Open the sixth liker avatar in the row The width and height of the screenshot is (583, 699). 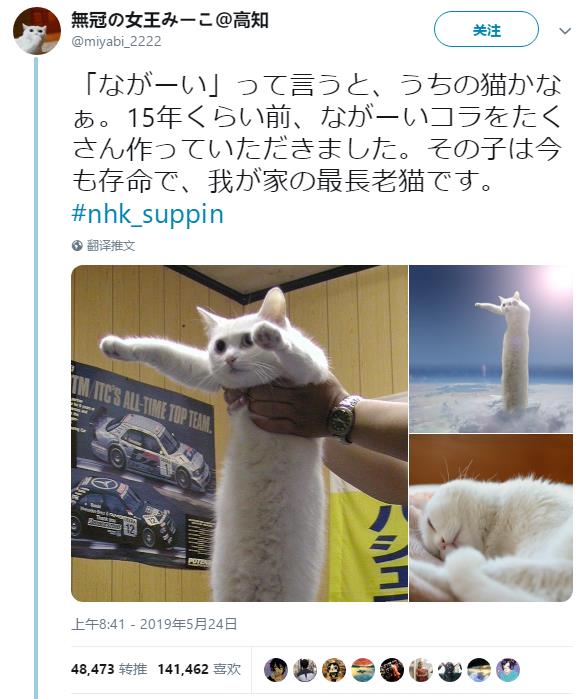421,670
